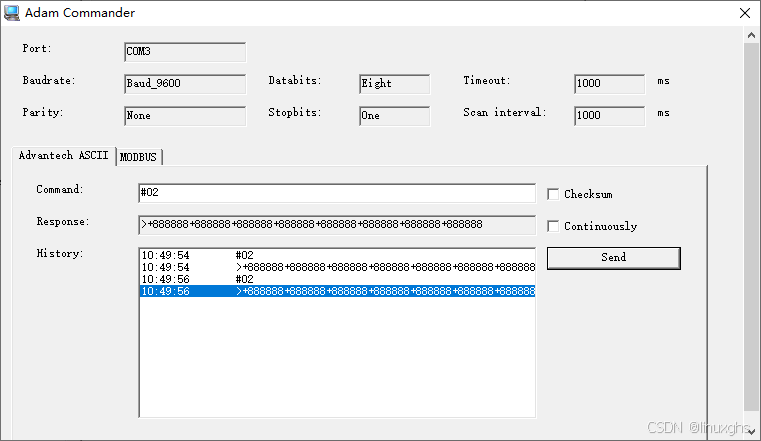Select the 10:49:54 response history row

(x=337, y=267)
